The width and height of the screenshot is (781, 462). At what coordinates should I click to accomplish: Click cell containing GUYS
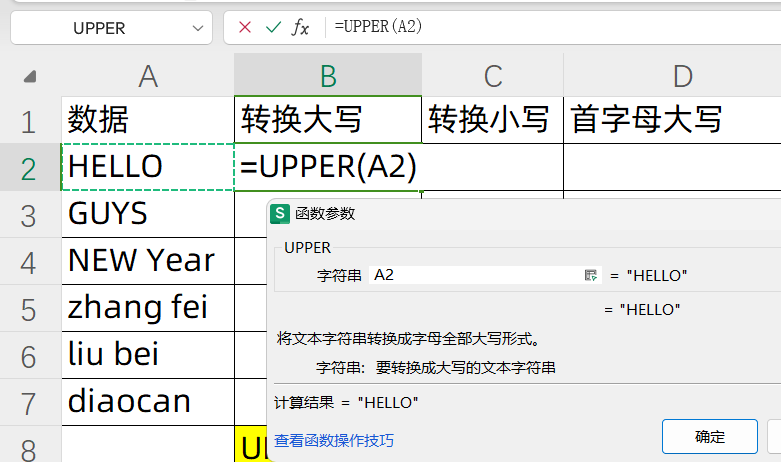tap(148, 214)
